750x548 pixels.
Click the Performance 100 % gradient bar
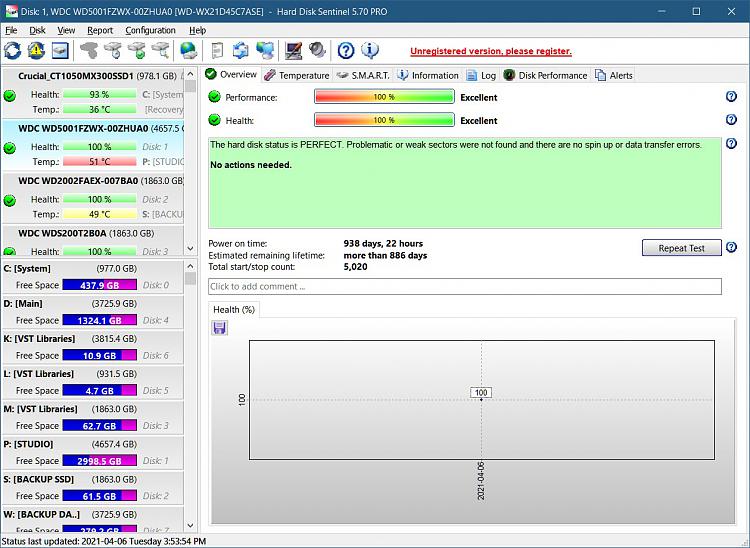pos(384,97)
